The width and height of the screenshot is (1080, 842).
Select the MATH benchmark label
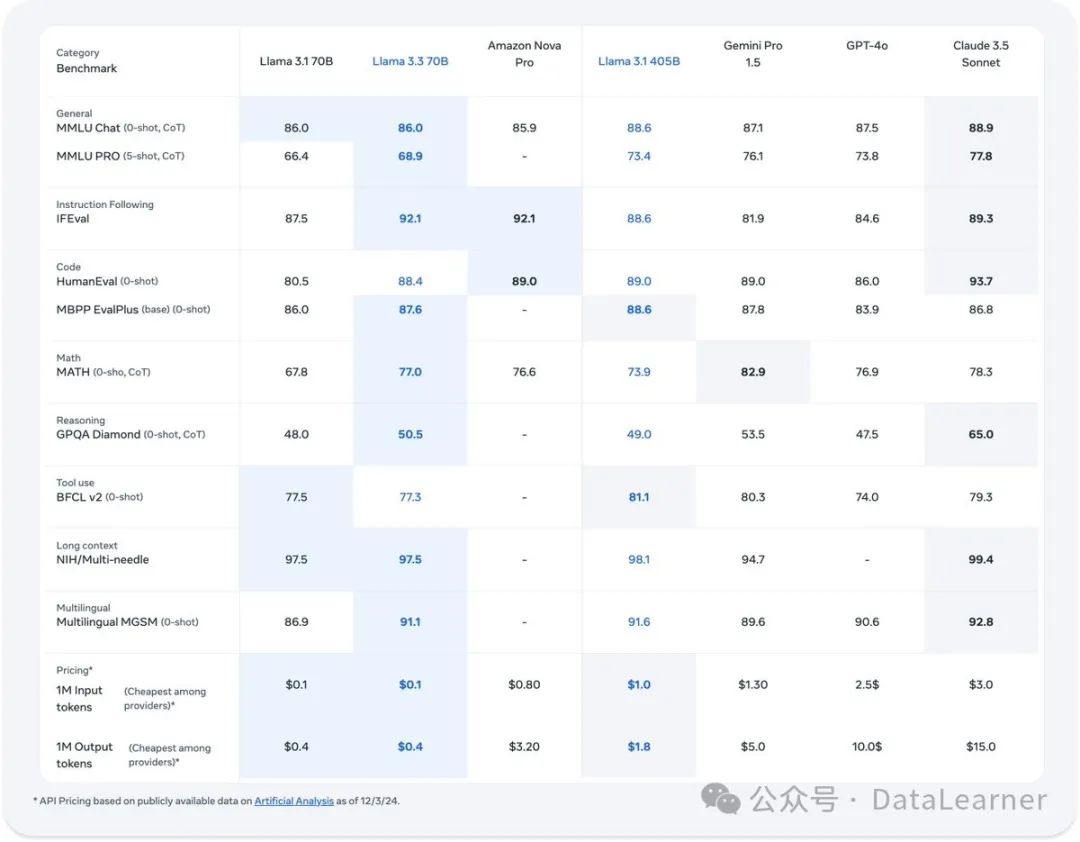coord(103,372)
